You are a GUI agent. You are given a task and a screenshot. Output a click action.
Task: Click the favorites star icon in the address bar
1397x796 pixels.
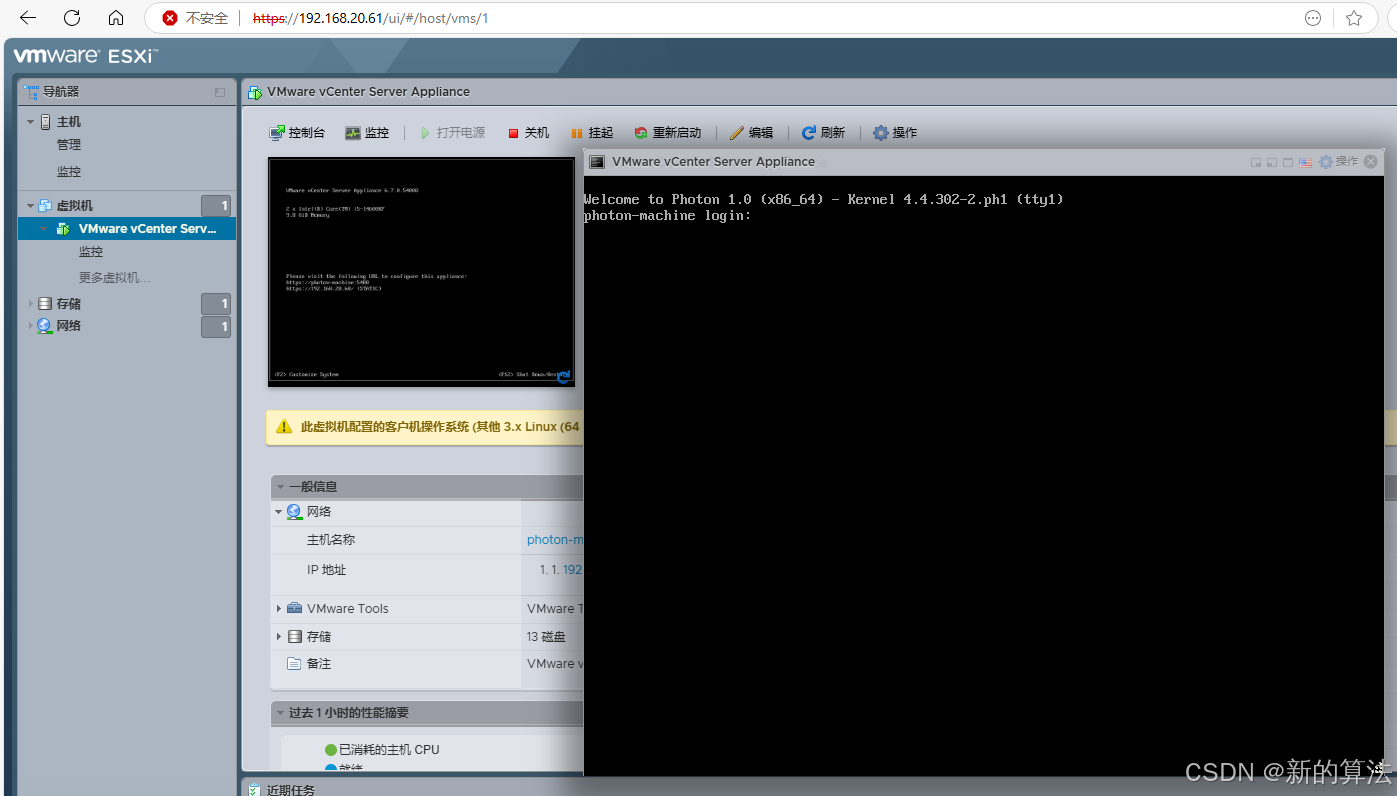click(1354, 18)
